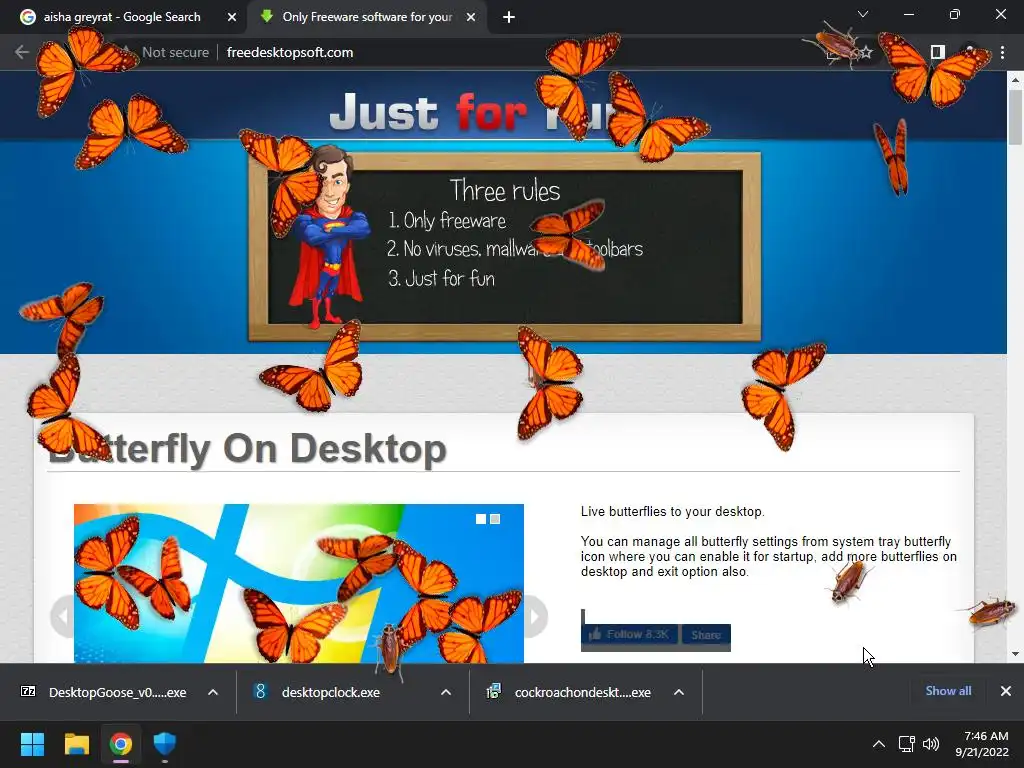Toggle the browser side panel
The height and width of the screenshot is (768, 1024).
coord(938,52)
